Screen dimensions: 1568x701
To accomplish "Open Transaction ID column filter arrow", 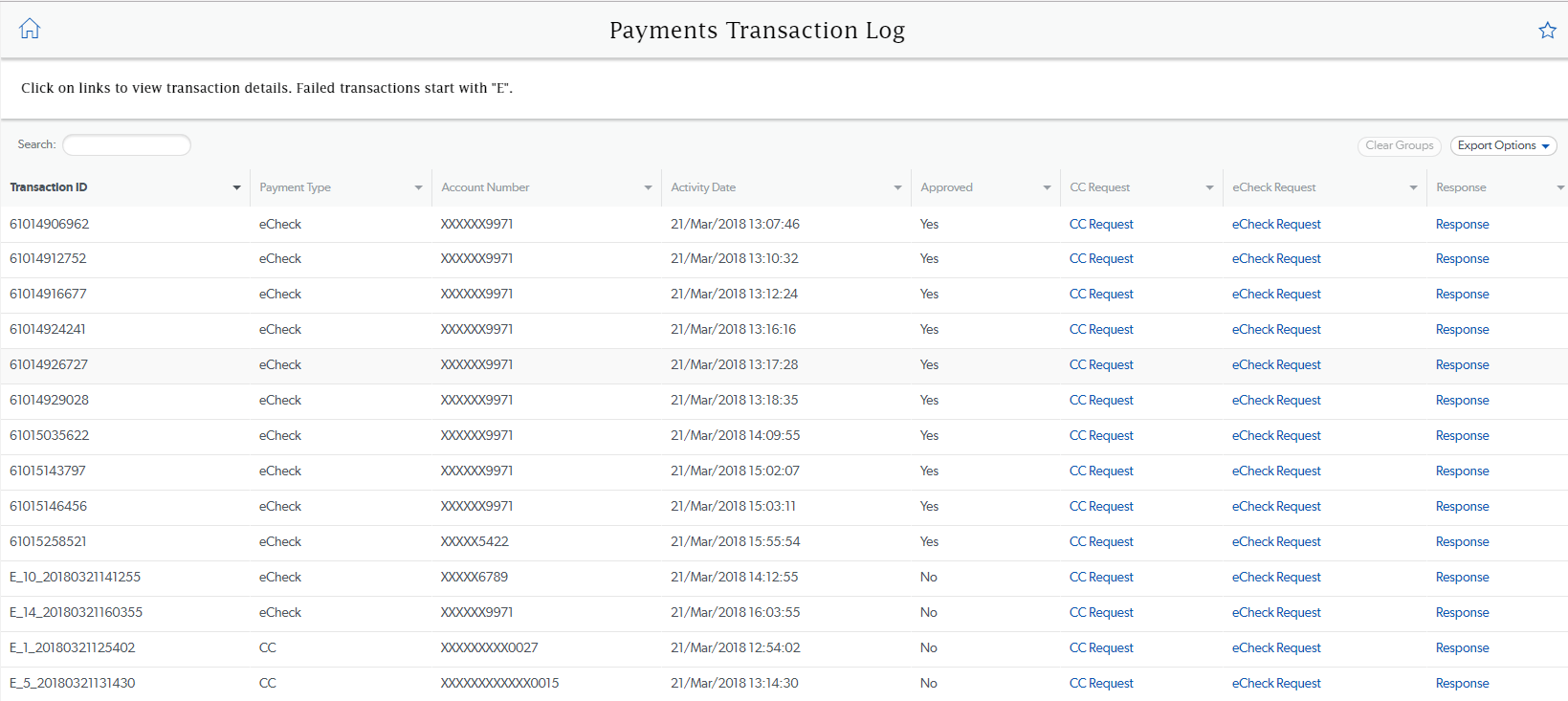I will [236, 187].
